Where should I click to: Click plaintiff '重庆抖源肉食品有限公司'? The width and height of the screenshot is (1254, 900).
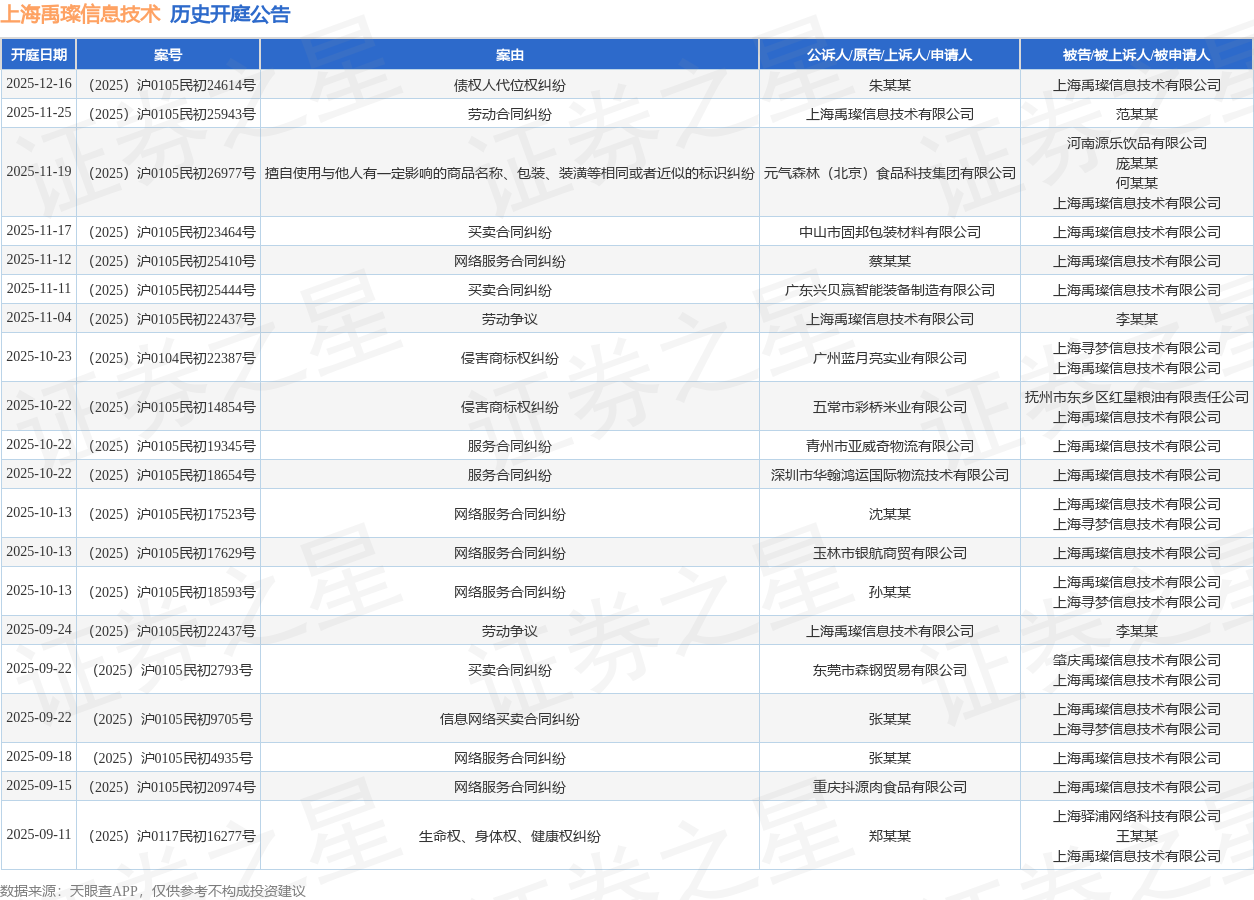pos(890,787)
